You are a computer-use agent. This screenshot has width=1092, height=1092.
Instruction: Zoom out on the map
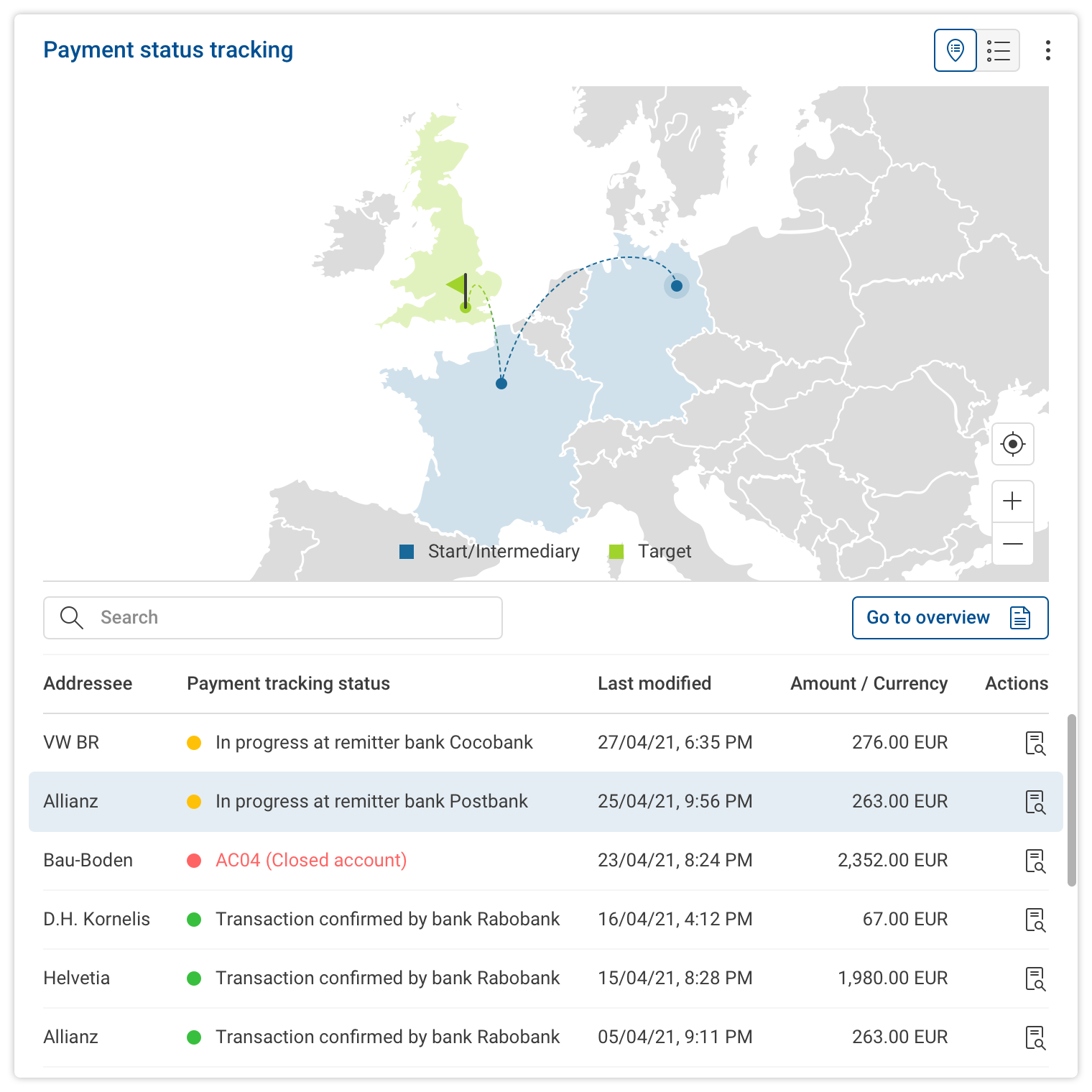1013,544
